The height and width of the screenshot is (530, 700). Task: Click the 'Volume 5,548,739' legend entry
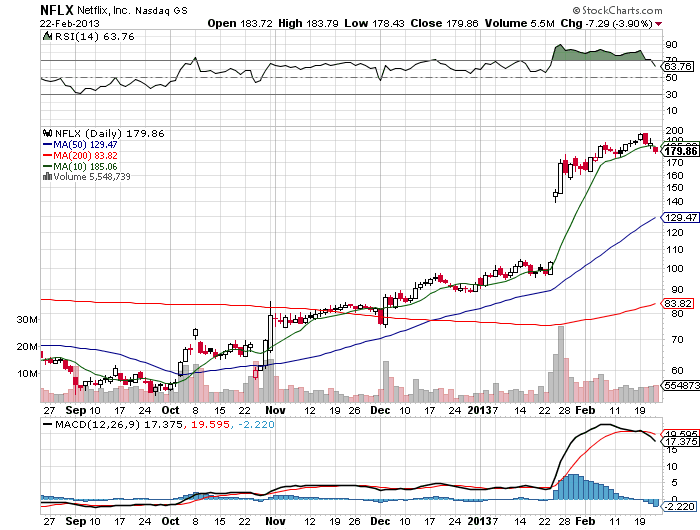(x=92, y=177)
